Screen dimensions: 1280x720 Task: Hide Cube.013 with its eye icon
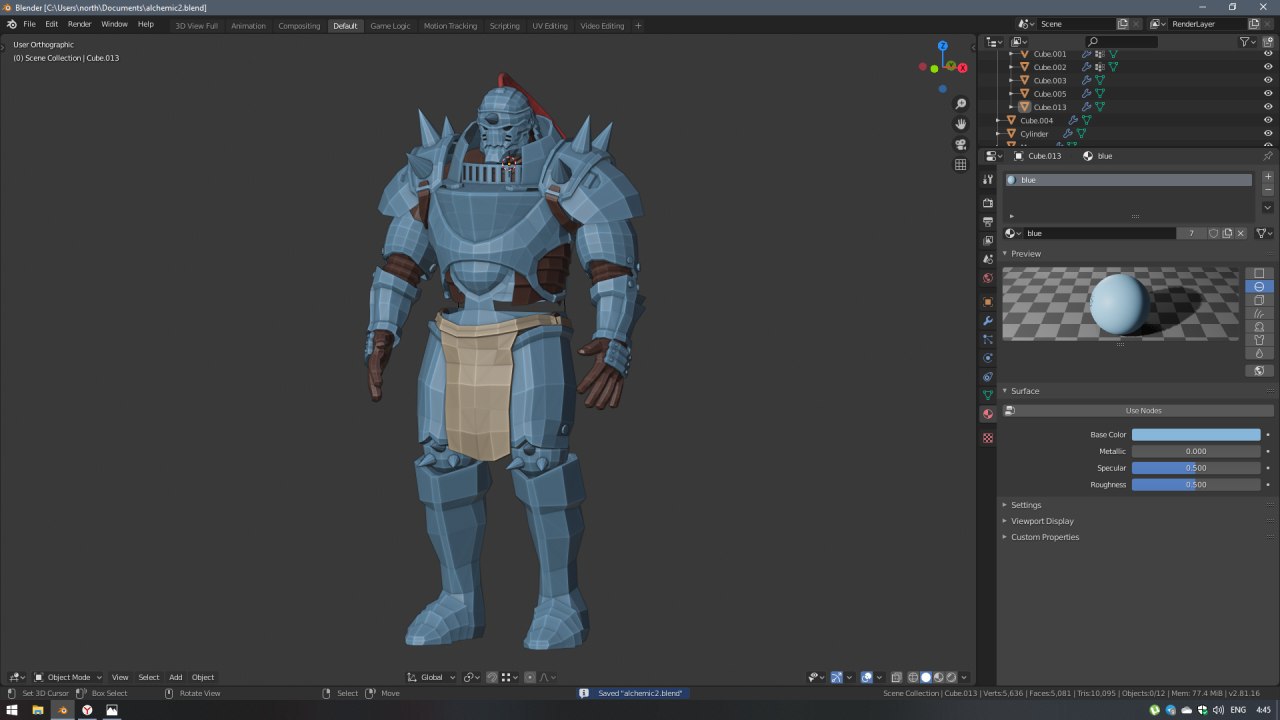tap(1268, 107)
